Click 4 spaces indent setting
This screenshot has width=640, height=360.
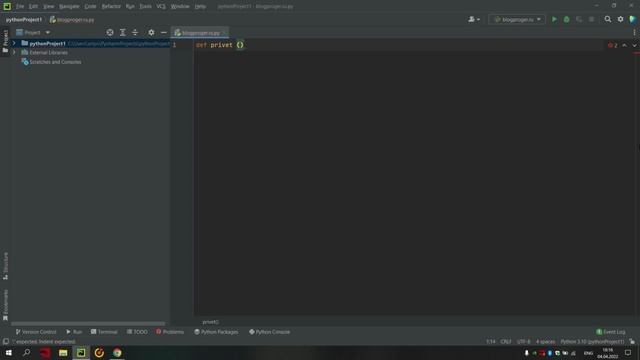coord(545,342)
